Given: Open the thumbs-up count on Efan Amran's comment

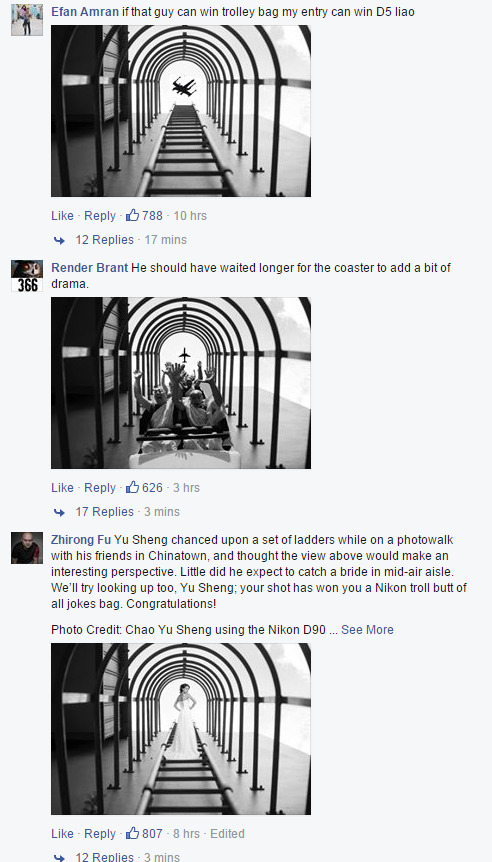Looking at the screenshot, I should point(145,216).
